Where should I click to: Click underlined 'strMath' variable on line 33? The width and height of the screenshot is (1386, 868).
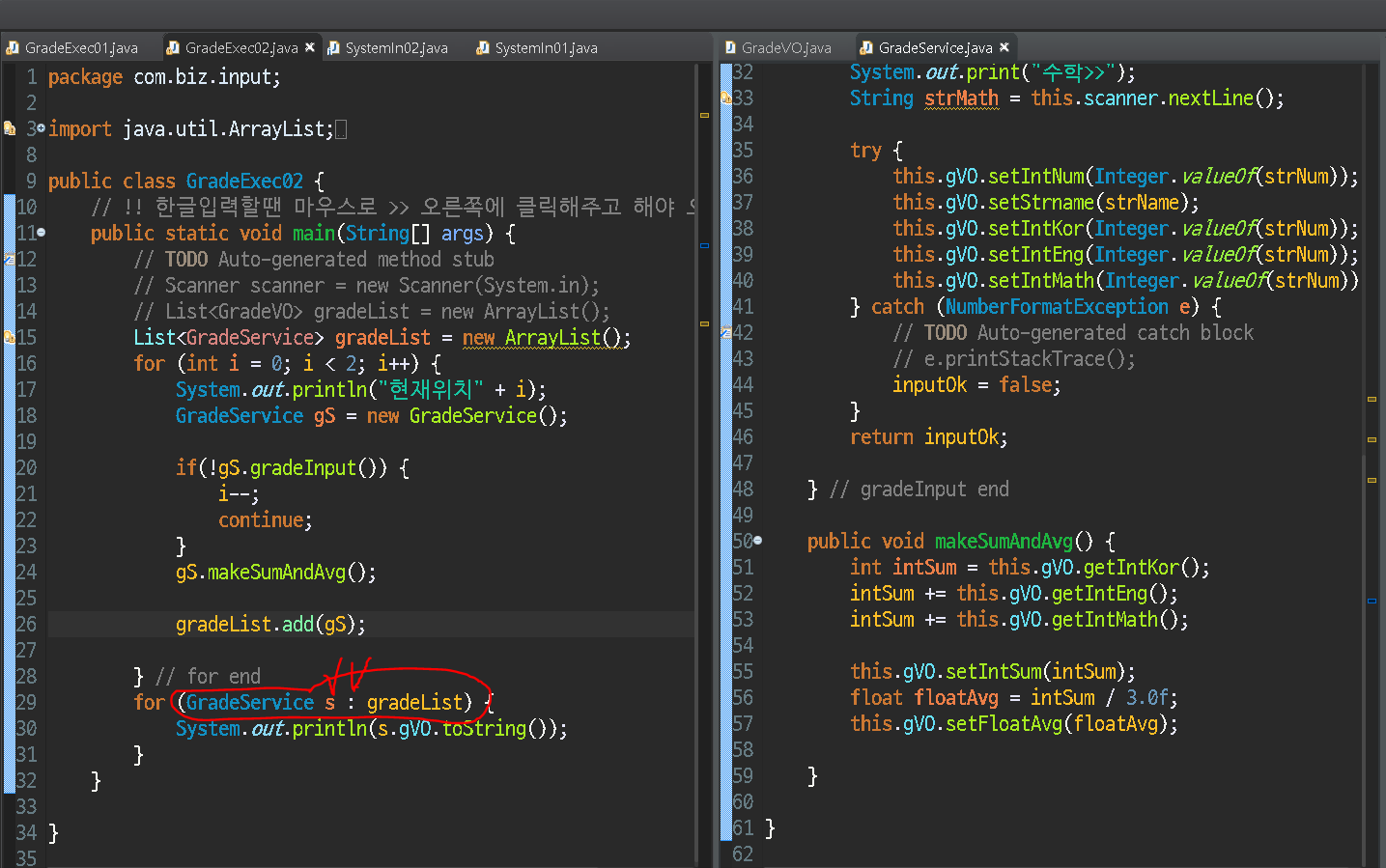click(961, 98)
